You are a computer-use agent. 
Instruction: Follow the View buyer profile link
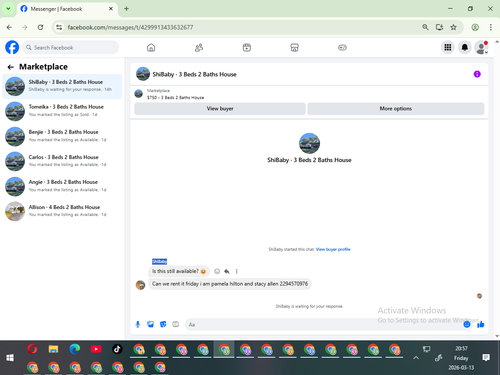pyautogui.click(x=333, y=249)
